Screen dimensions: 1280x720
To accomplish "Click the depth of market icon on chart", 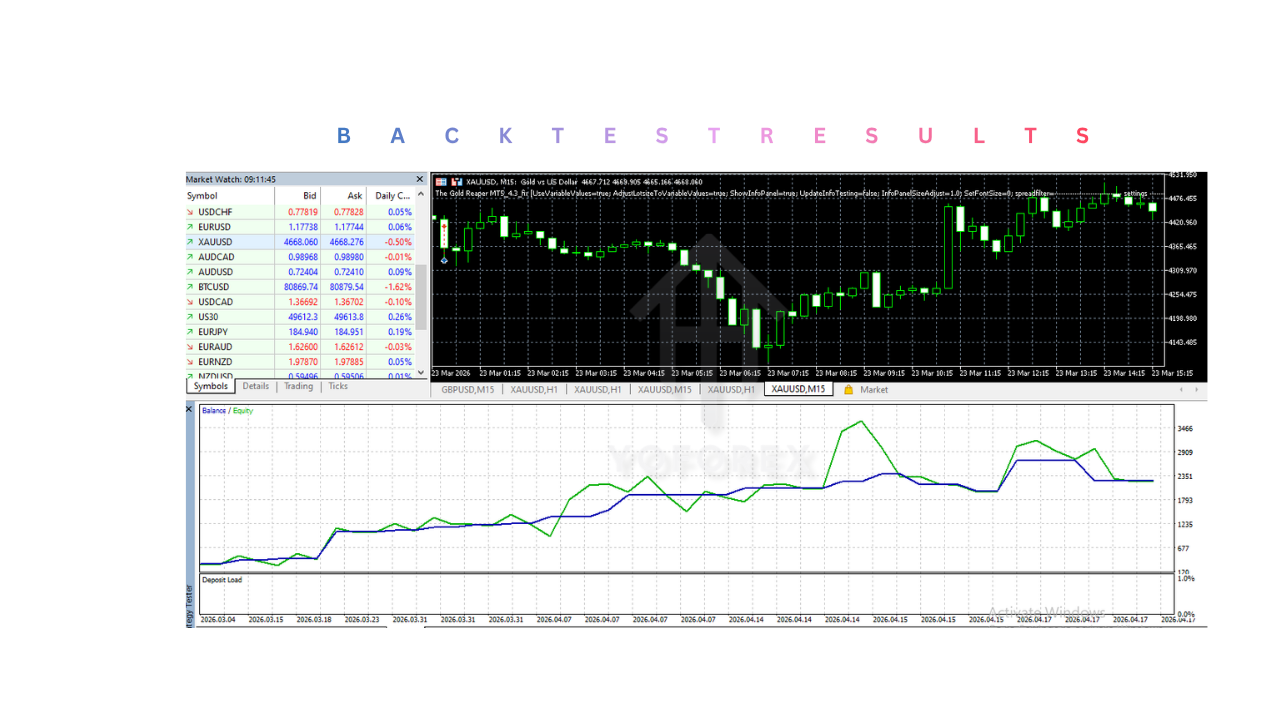I will [x=456, y=181].
